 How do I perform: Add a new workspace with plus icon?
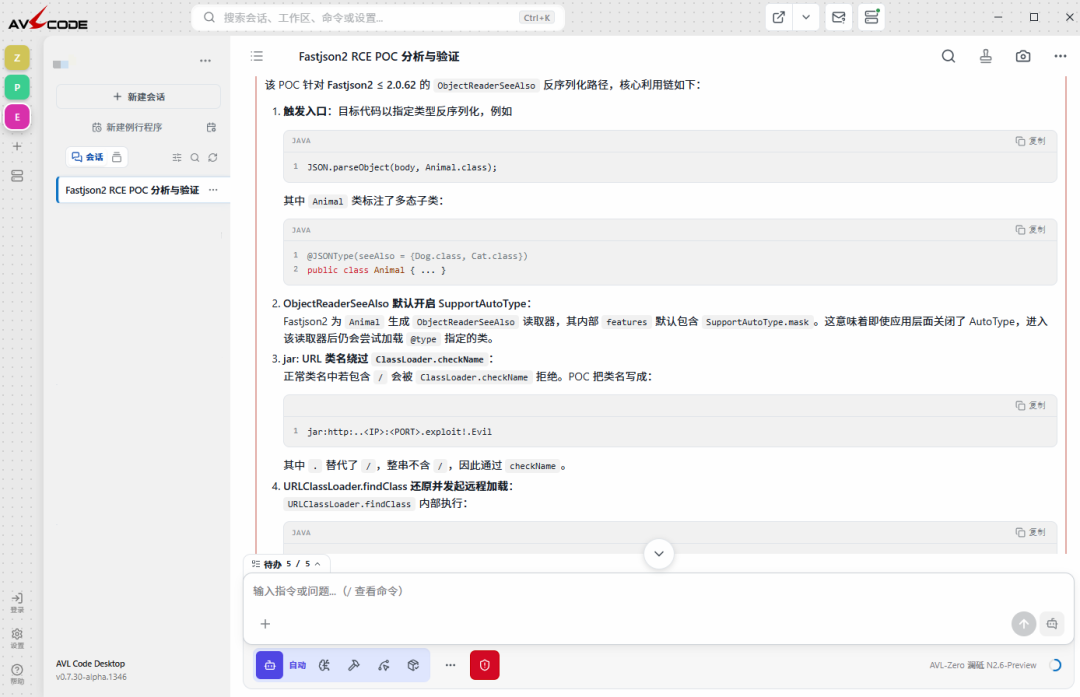pyautogui.click(x=17, y=146)
